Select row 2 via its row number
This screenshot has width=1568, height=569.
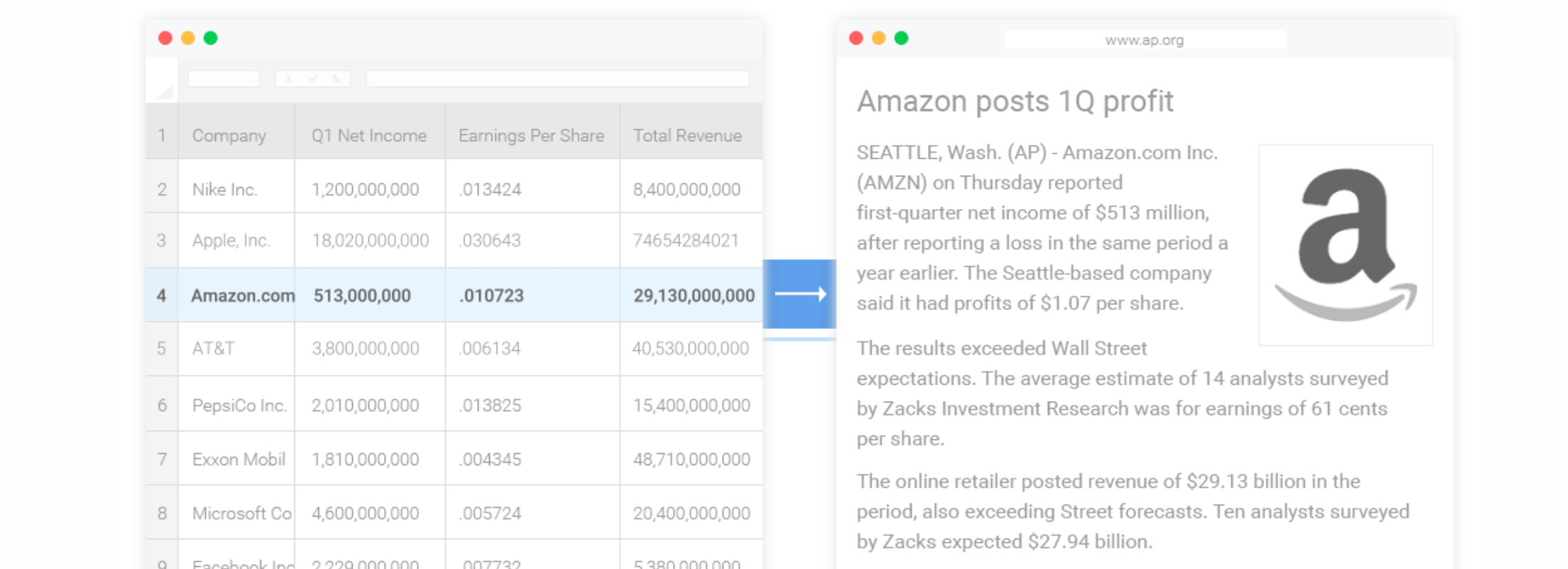(162, 186)
